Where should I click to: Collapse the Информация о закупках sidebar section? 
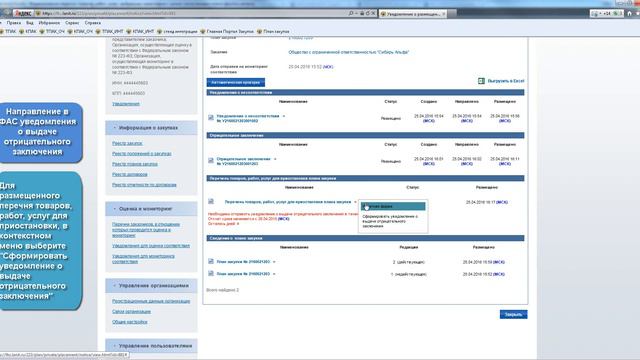pos(115,128)
